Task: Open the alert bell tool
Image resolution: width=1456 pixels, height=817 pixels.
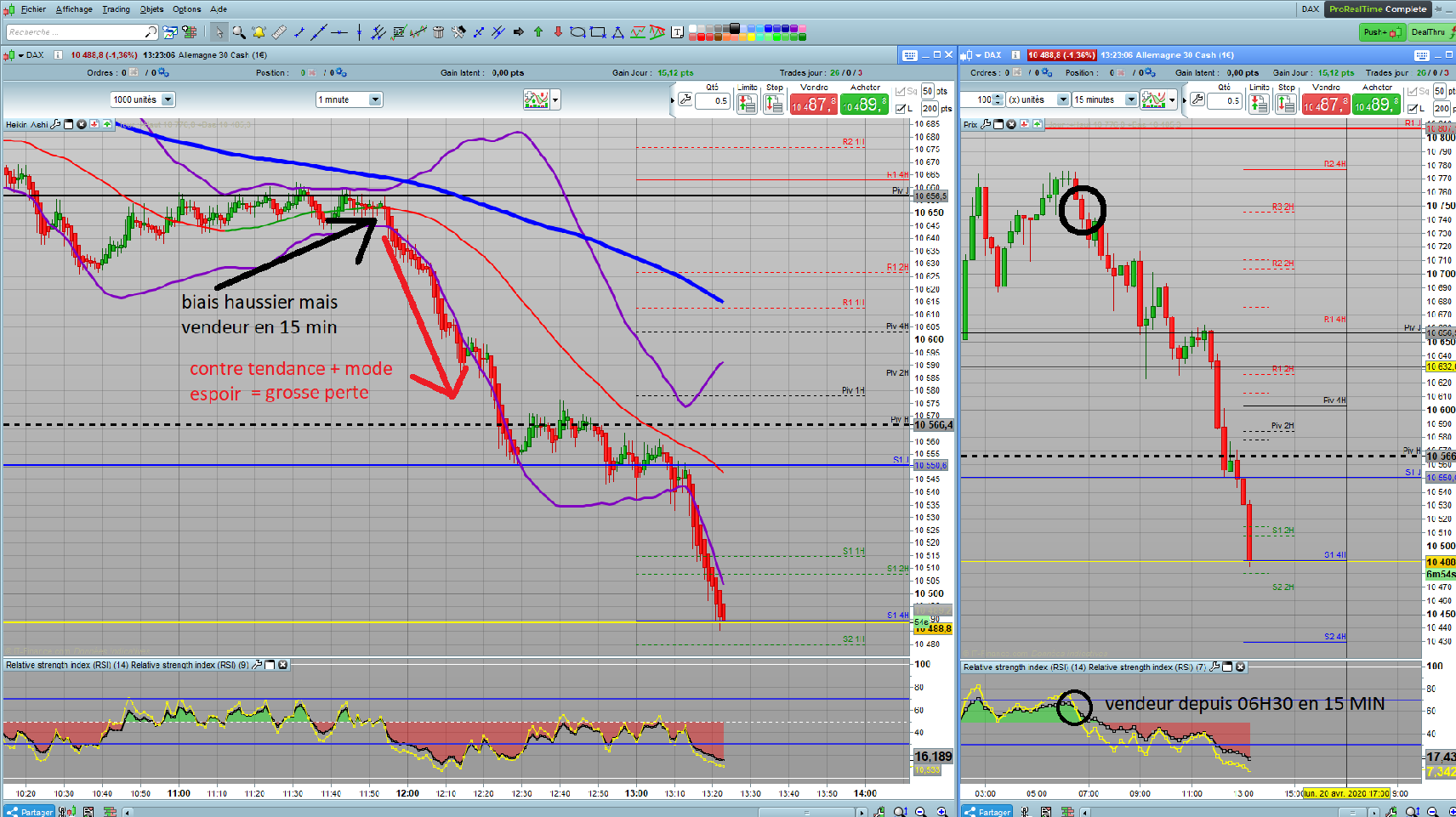Action: pos(259,32)
